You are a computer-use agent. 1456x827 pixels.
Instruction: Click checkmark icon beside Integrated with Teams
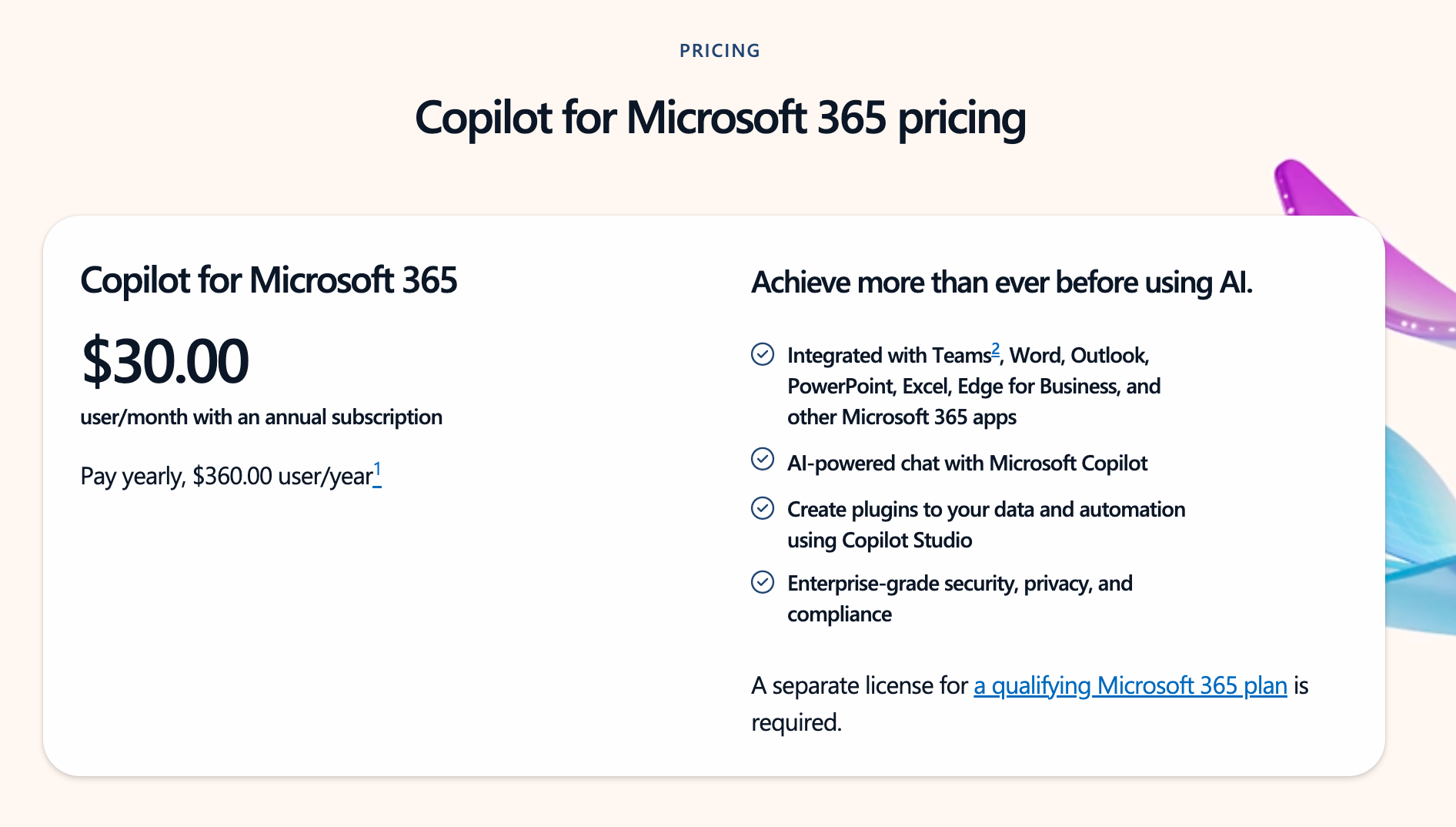point(763,354)
